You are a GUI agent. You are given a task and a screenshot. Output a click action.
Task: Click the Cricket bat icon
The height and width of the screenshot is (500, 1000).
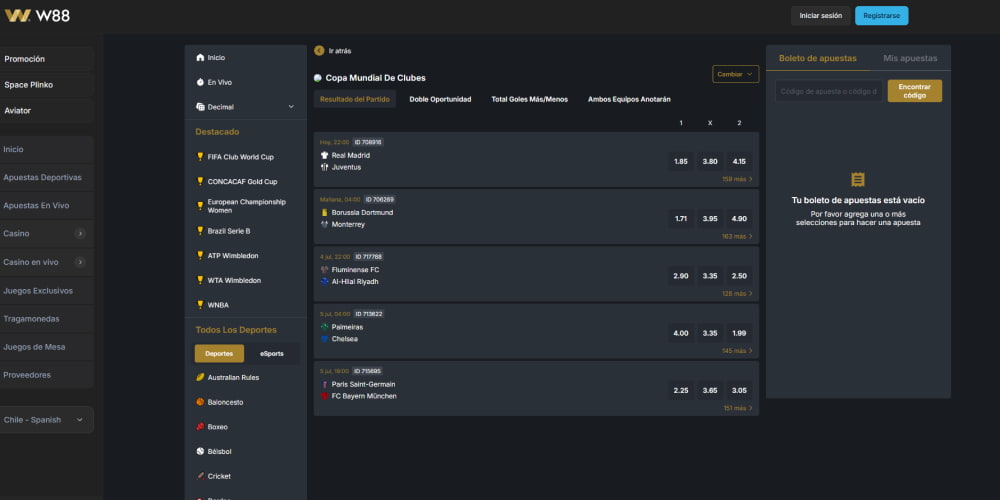click(x=200, y=476)
